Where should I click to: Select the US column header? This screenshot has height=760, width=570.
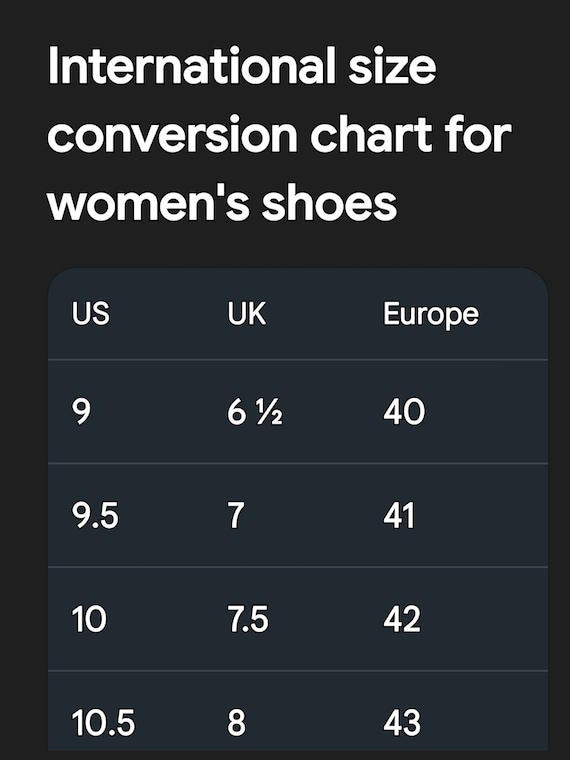(91, 314)
